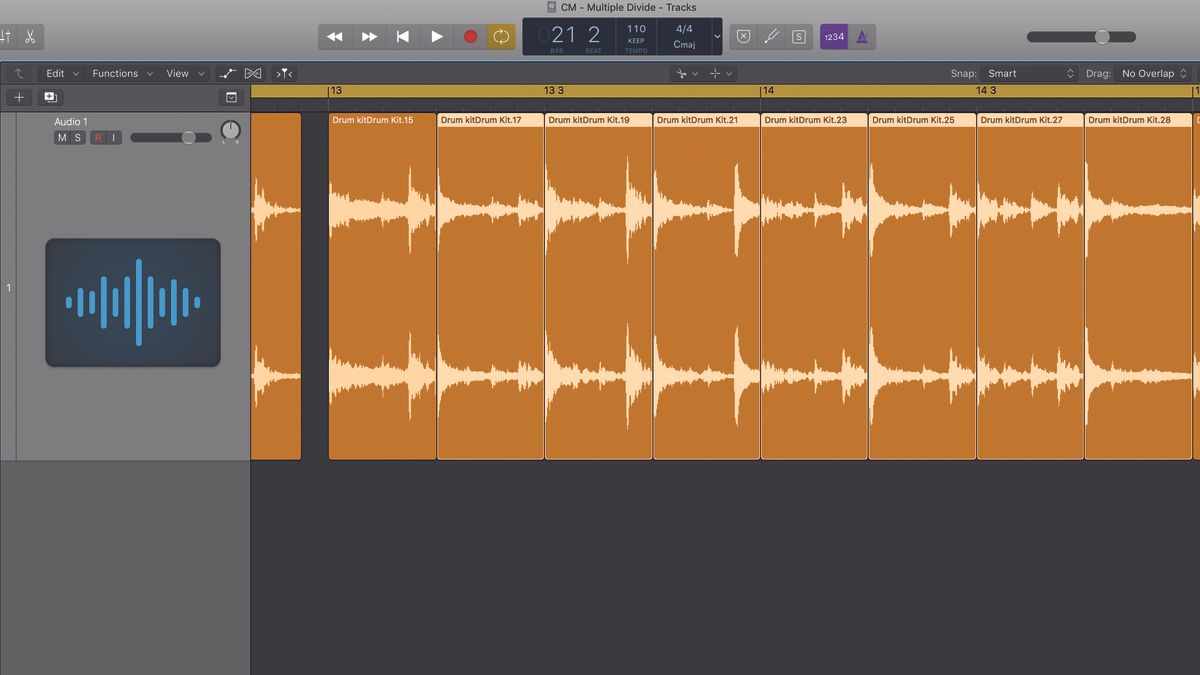Open the Functions menu
Viewport: 1200px width, 675px height.
click(x=115, y=73)
